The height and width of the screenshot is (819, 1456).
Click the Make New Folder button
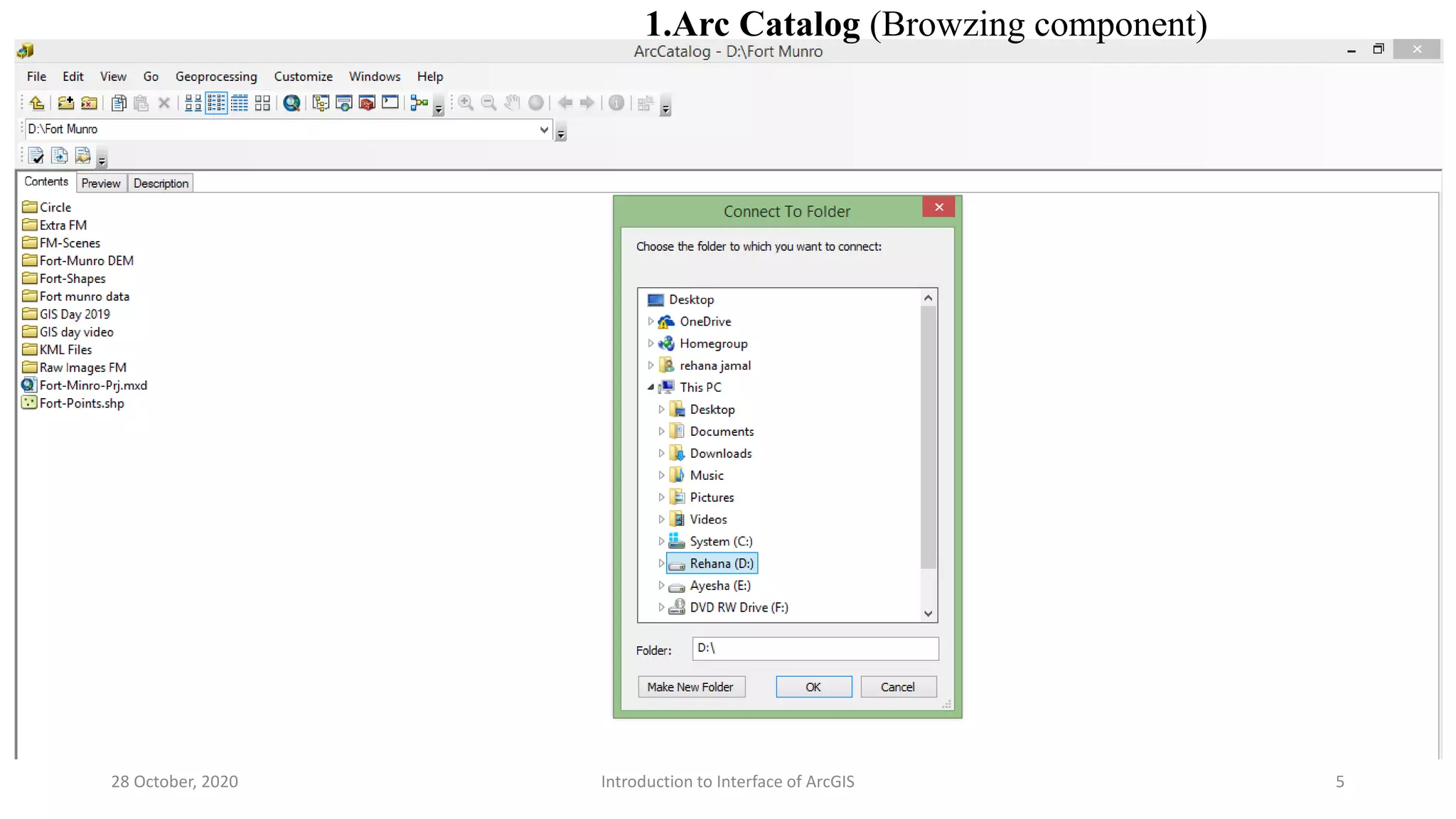click(x=690, y=687)
